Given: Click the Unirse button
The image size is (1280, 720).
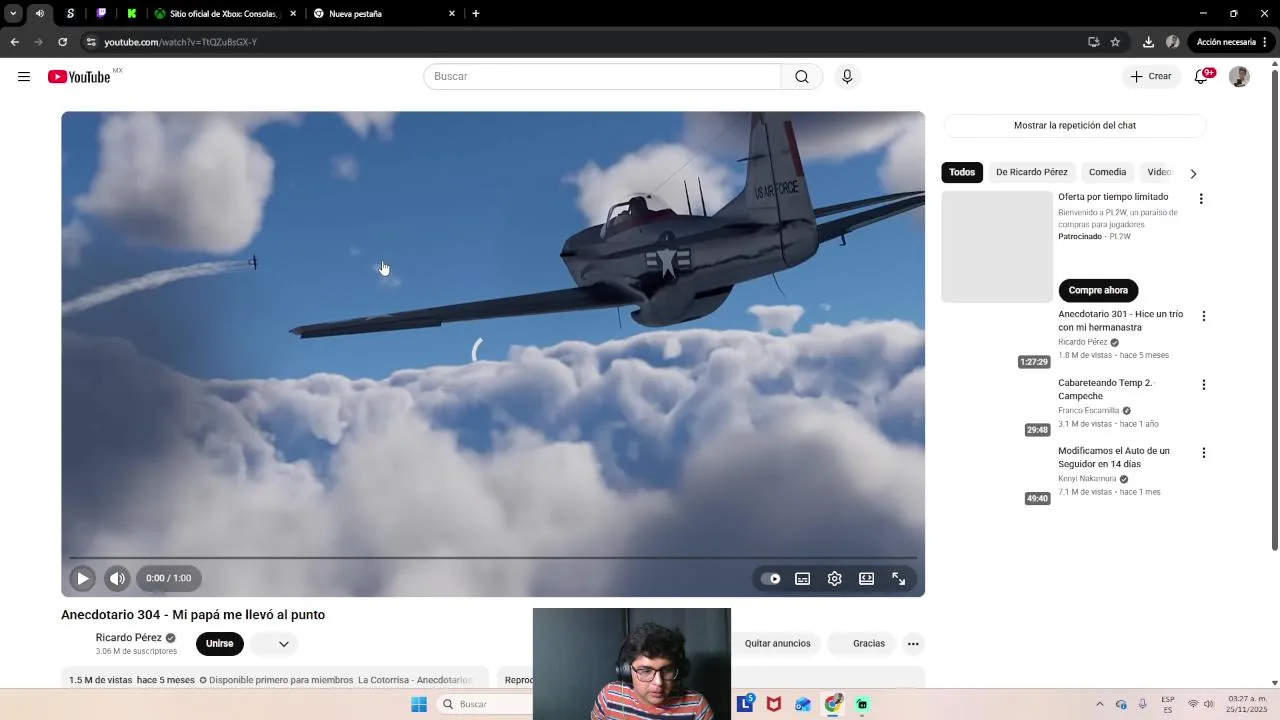Looking at the screenshot, I should (220, 644).
